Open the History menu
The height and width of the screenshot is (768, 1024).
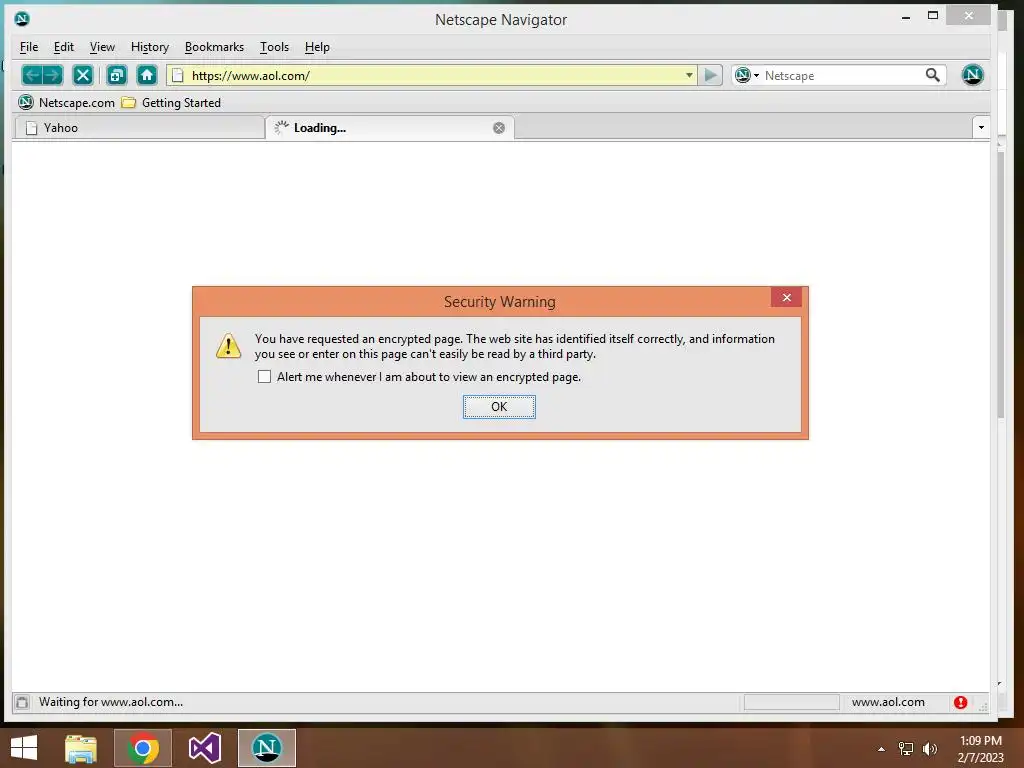tap(150, 47)
